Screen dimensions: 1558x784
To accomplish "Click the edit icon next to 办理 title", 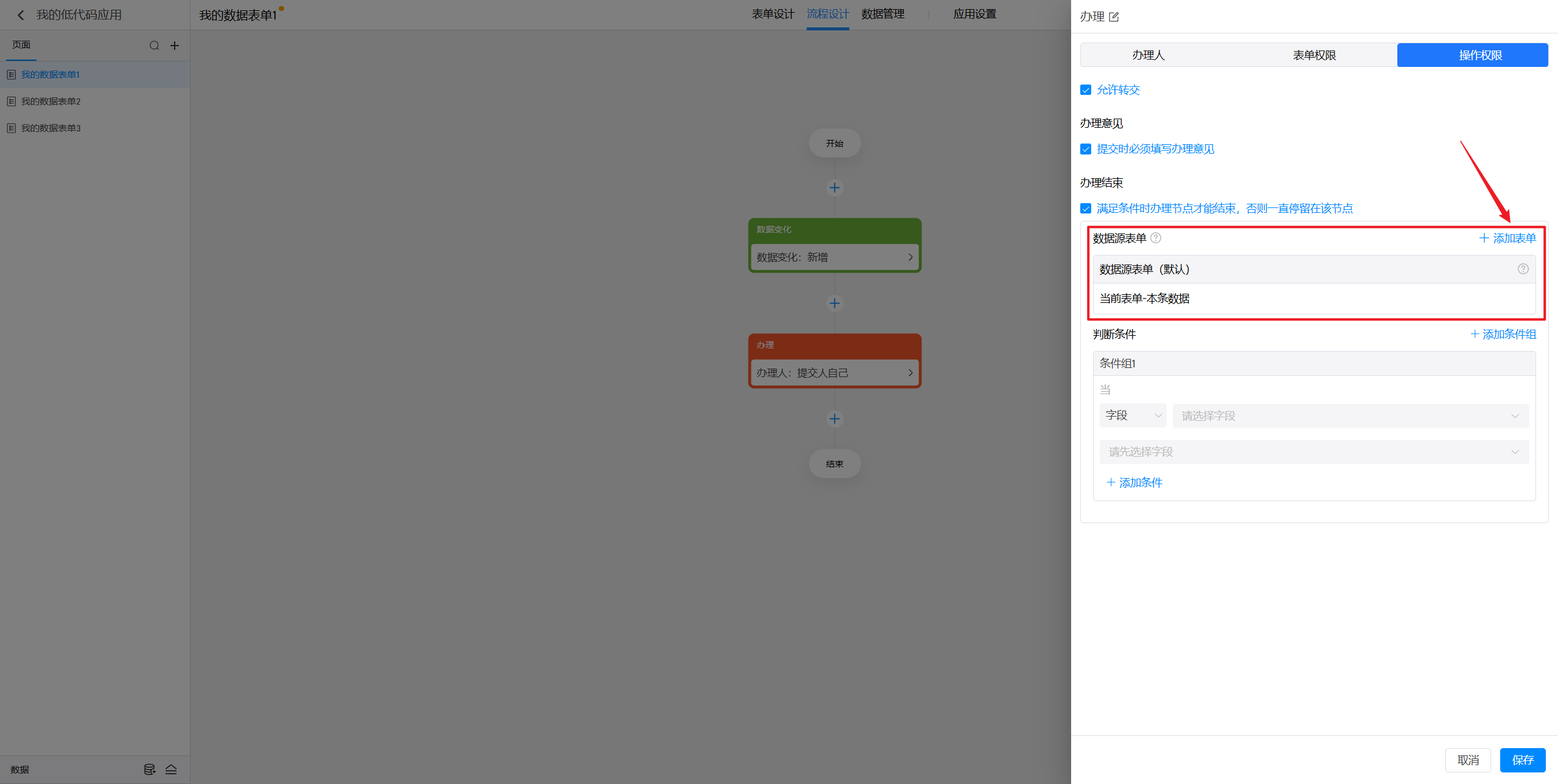I will tap(1114, 17).
